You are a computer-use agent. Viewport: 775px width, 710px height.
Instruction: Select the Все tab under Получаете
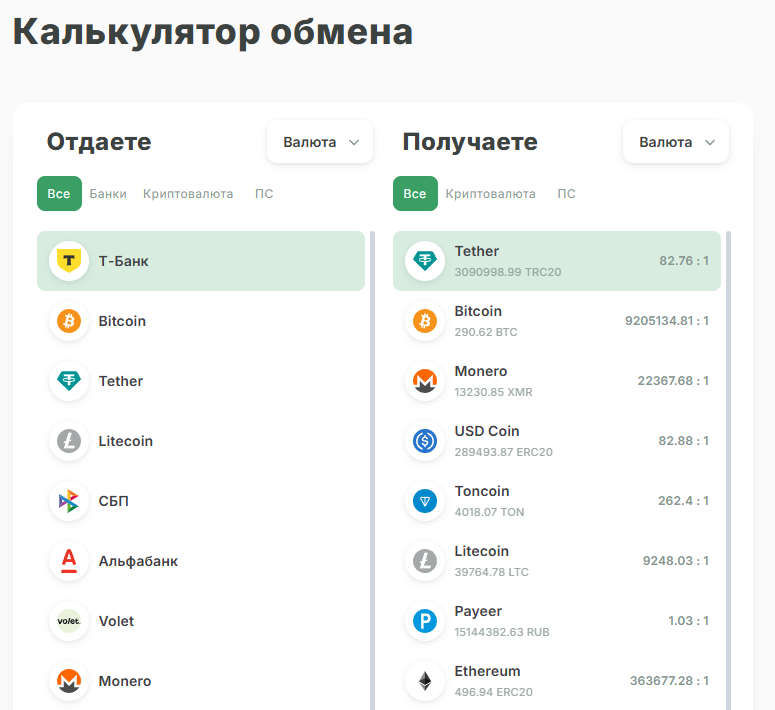coord(415,193)
